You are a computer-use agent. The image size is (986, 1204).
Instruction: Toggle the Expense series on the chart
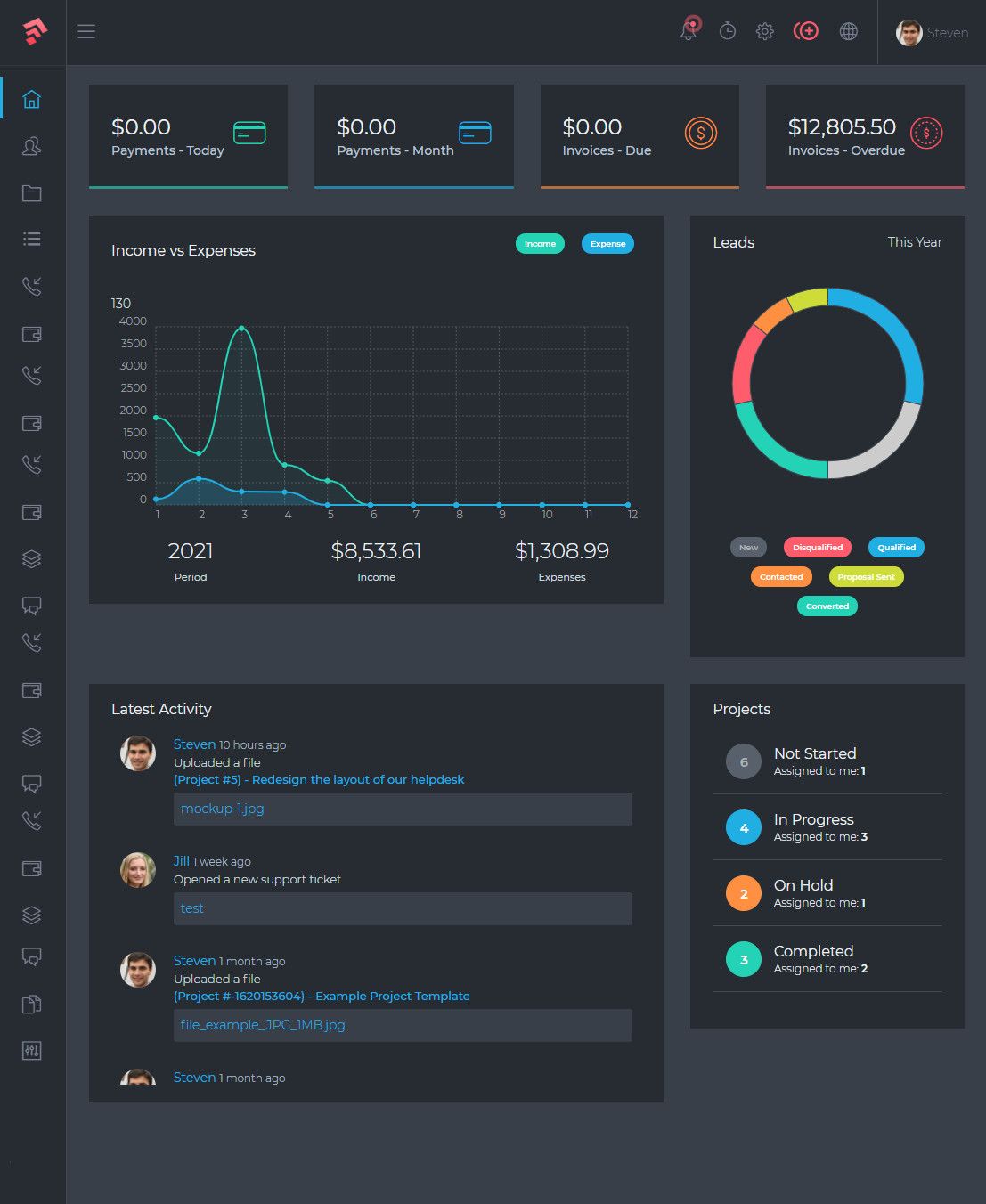[607, 243]
